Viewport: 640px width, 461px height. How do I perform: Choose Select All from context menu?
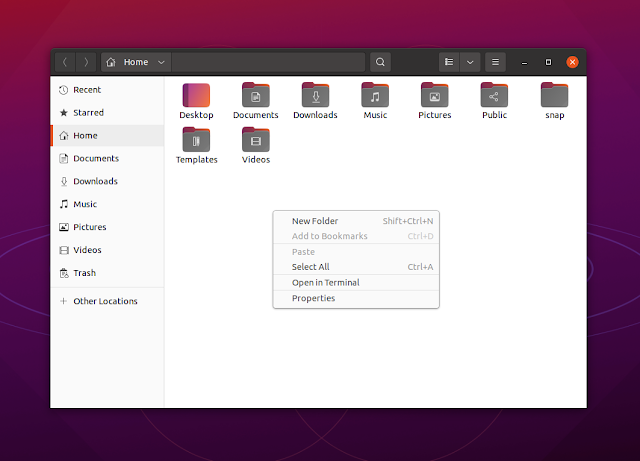(356, 267)
